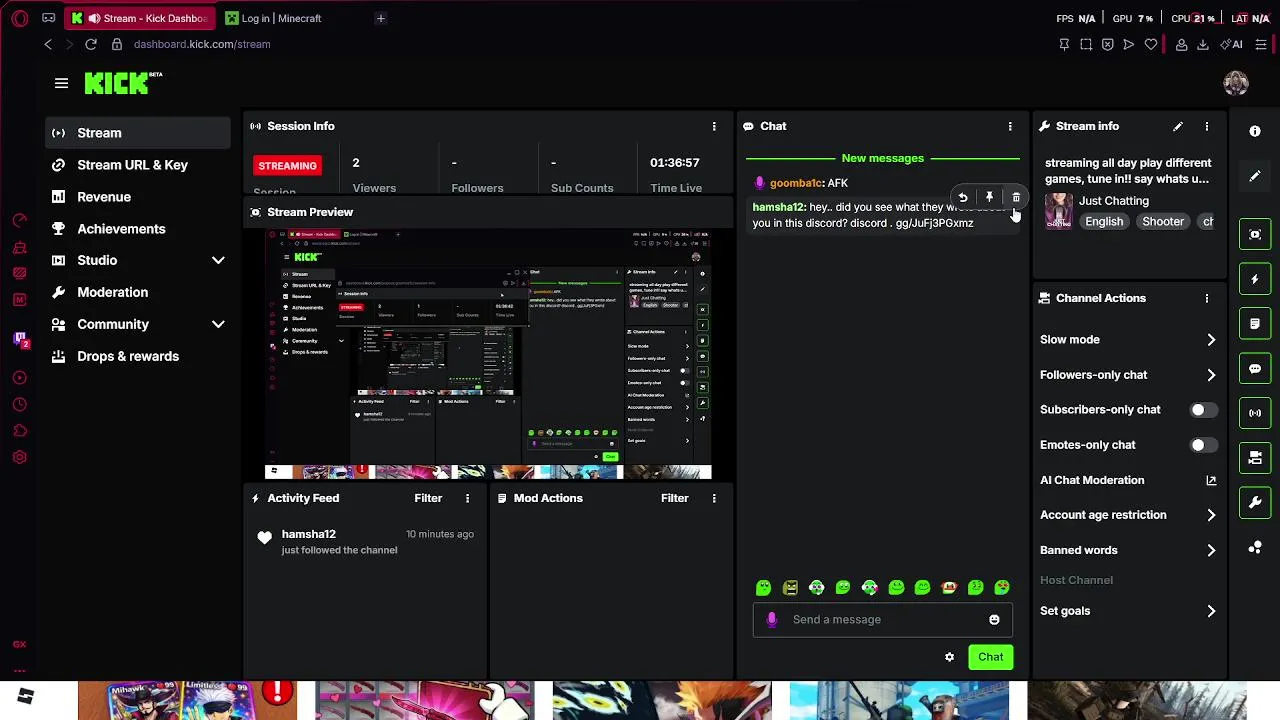
Task: Open the browser AI assistant button
Action: click(x=1232, y=44)
